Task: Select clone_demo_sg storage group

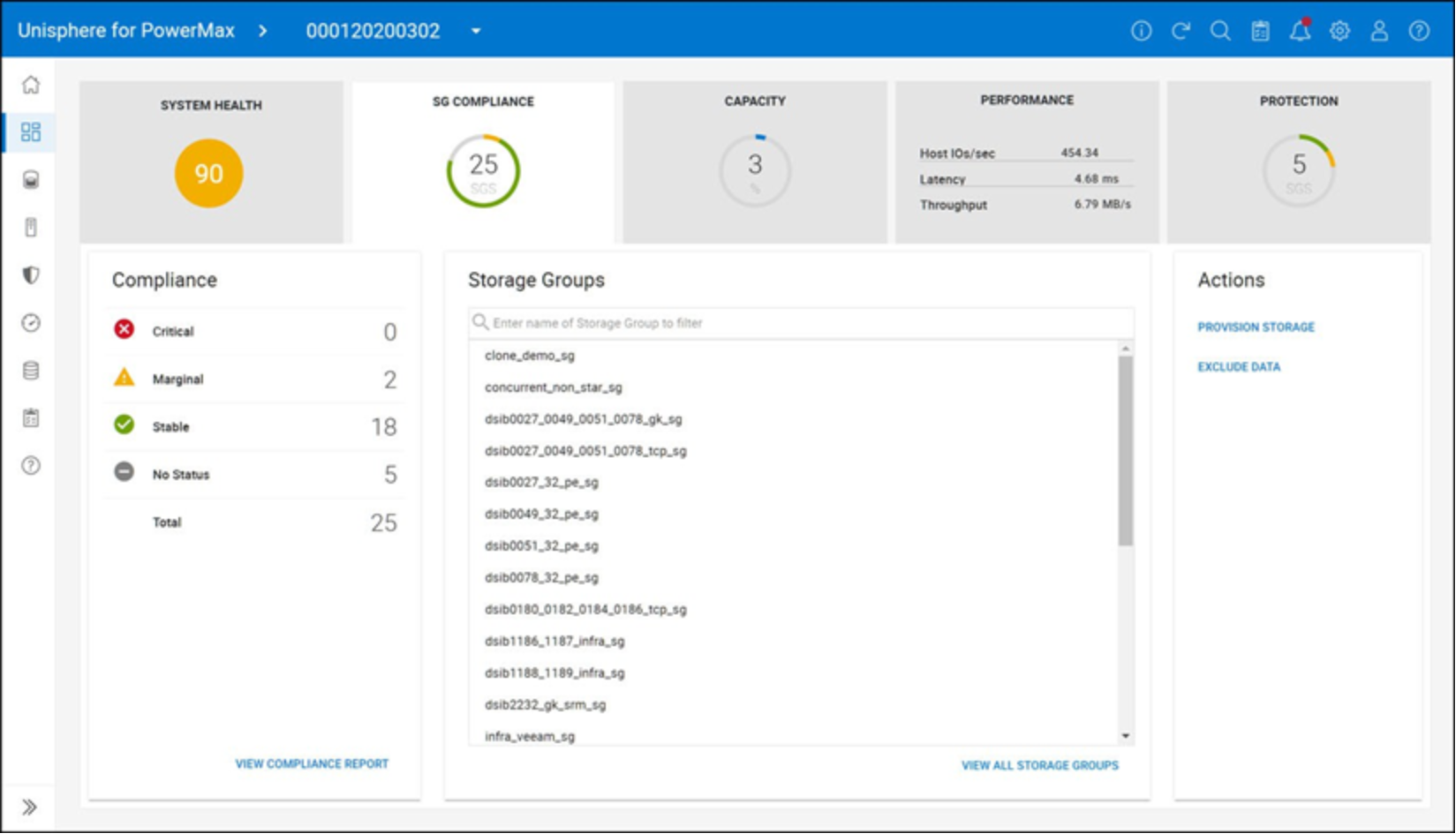Action: click(x=530, y=356)
